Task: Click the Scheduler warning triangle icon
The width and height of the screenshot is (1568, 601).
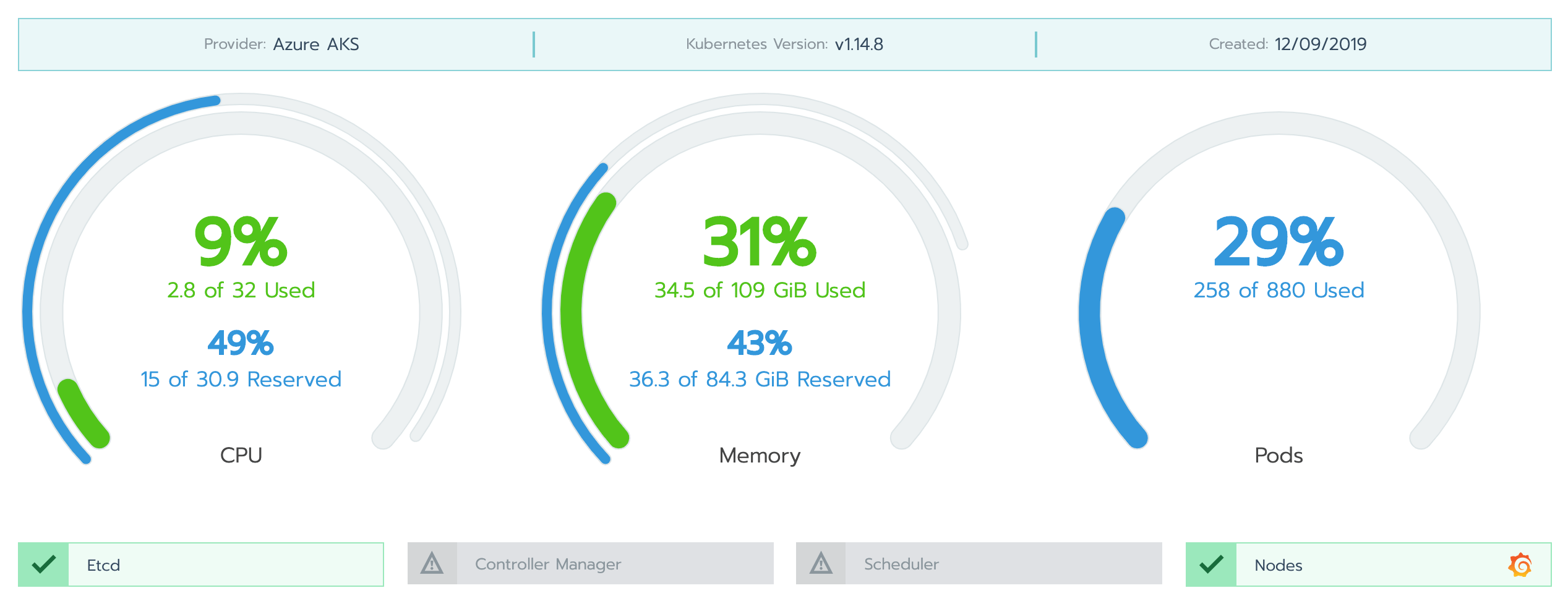Action: (x=821, y=564)
